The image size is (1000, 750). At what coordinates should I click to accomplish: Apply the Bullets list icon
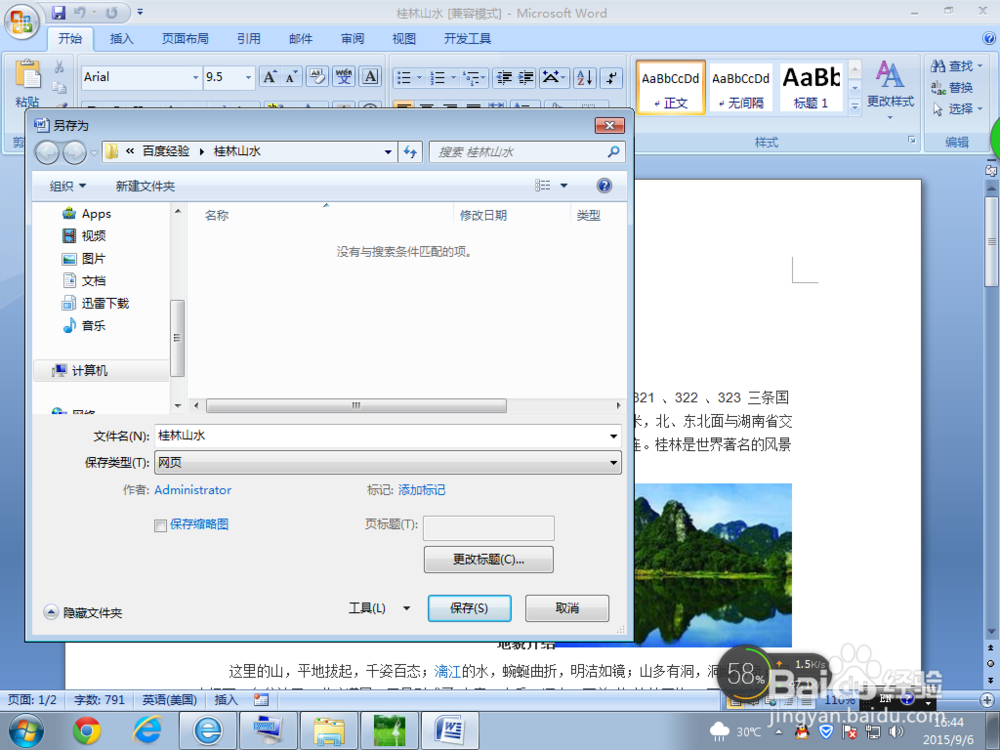404,77
